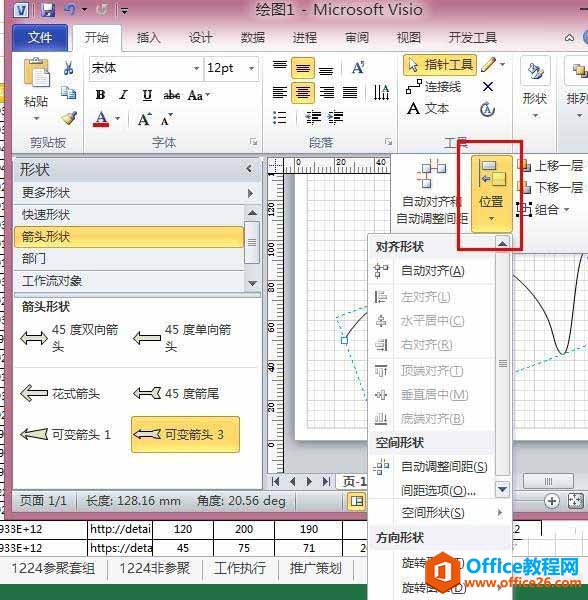
Task: Click the Grow Font icon
Action: coord(144,119)
